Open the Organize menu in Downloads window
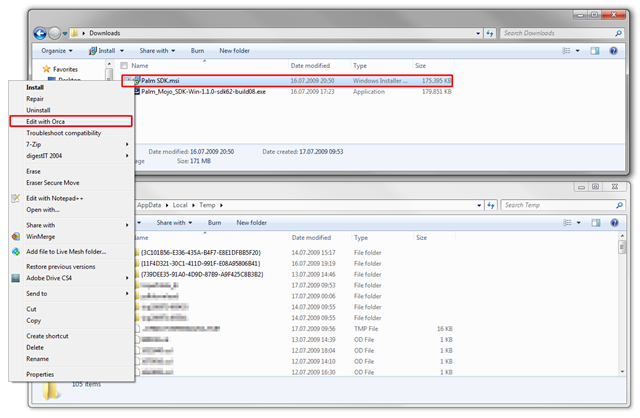The image size is (640, 418). click(x=57, y=51)
